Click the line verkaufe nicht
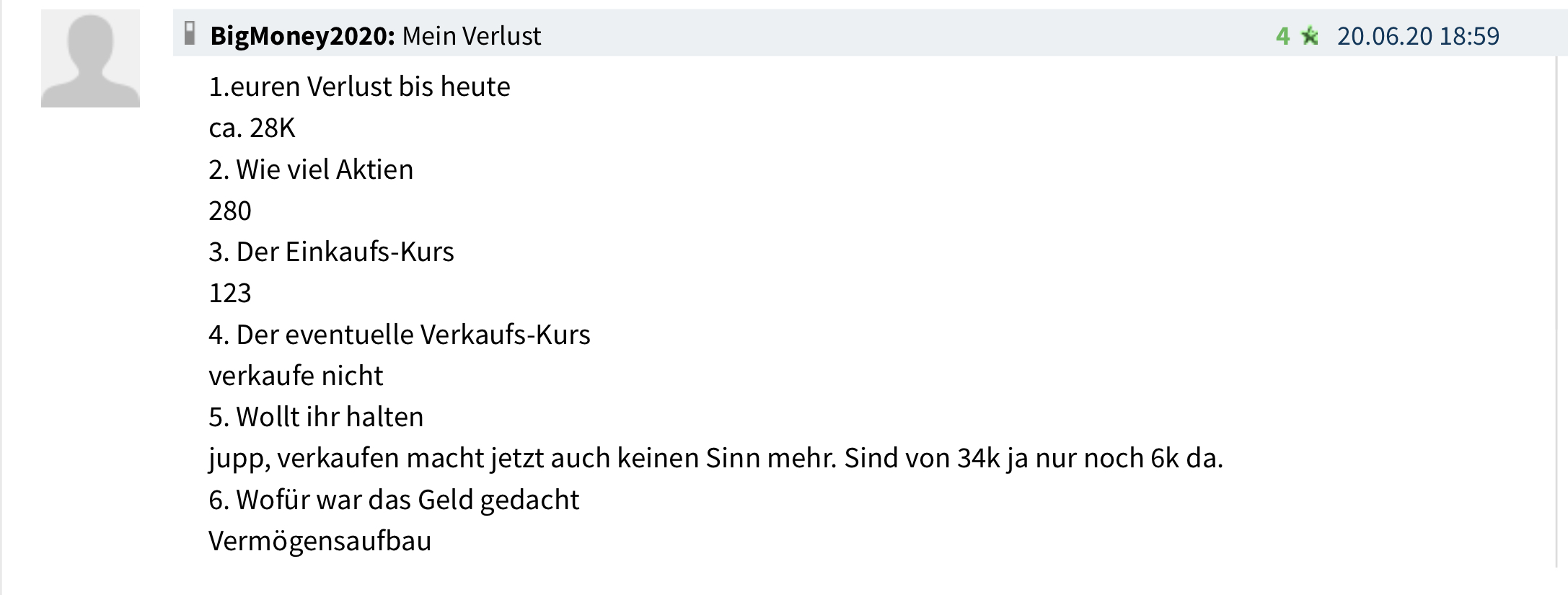1568x595 pixels. point(296,375)
